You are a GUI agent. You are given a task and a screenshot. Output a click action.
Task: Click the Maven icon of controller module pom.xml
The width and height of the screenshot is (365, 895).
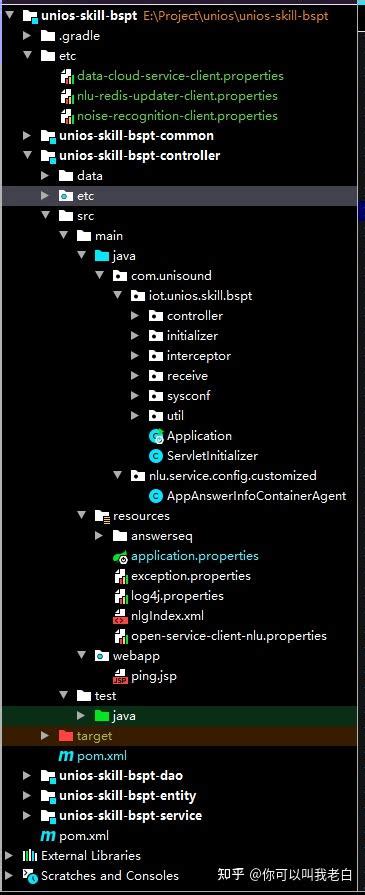coord(66,756)
